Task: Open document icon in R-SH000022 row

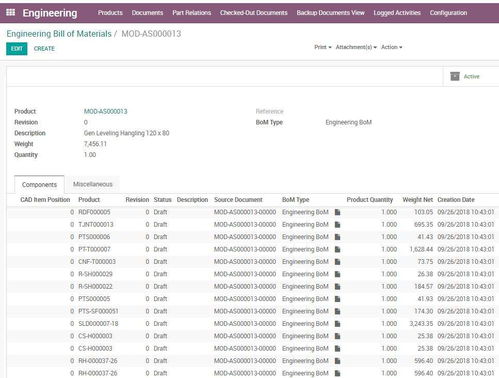Action: 337,286
